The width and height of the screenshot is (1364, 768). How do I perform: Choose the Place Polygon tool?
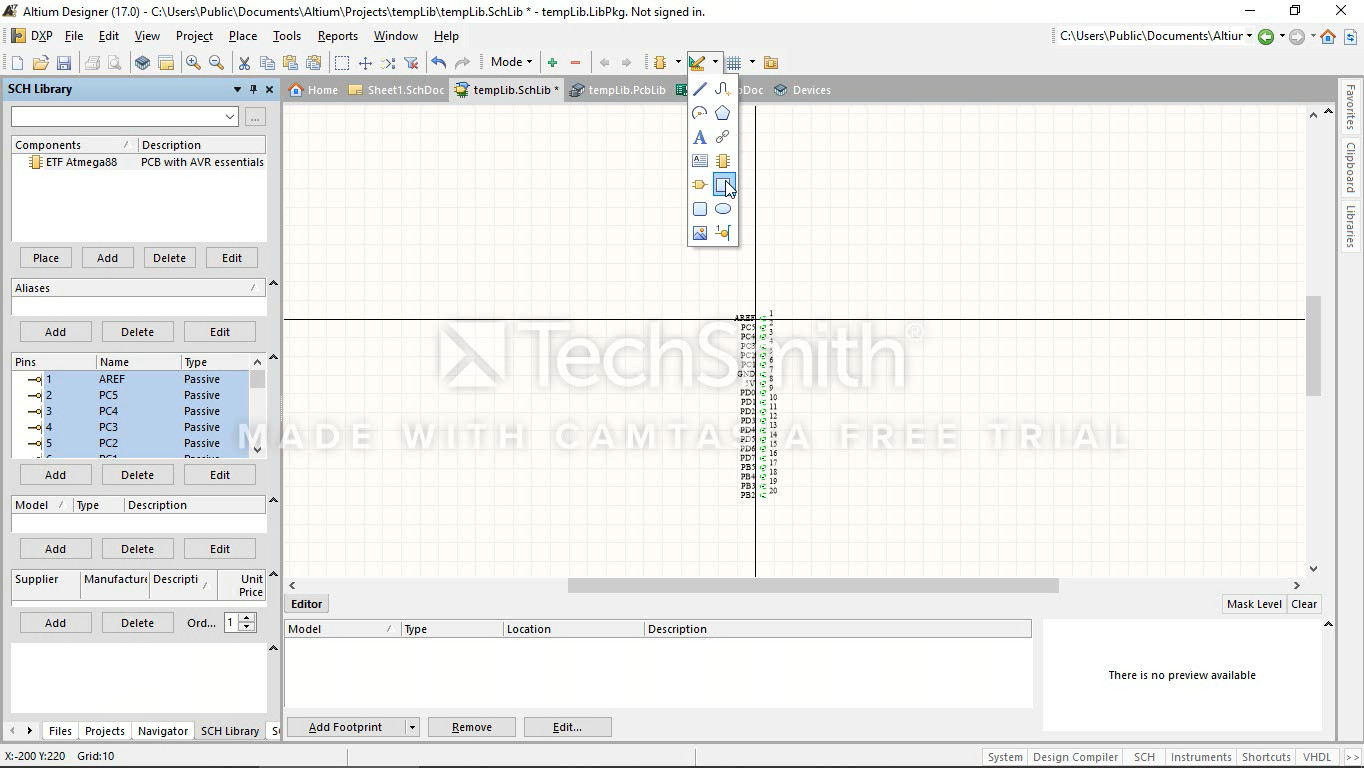click(x=723, y=113)
